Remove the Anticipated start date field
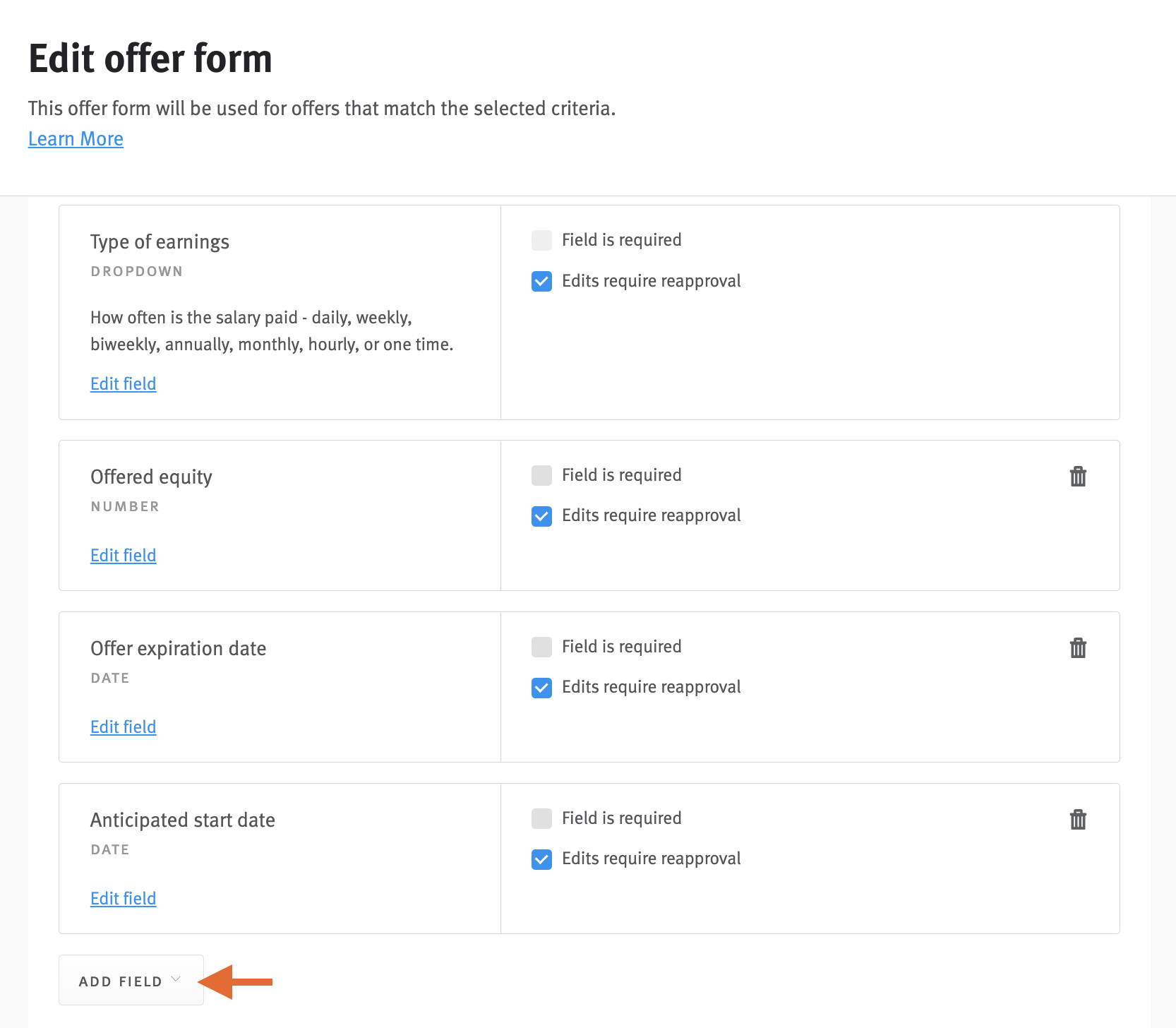This screenshot has width=1176, height=1028. (x=1078, y=820)
